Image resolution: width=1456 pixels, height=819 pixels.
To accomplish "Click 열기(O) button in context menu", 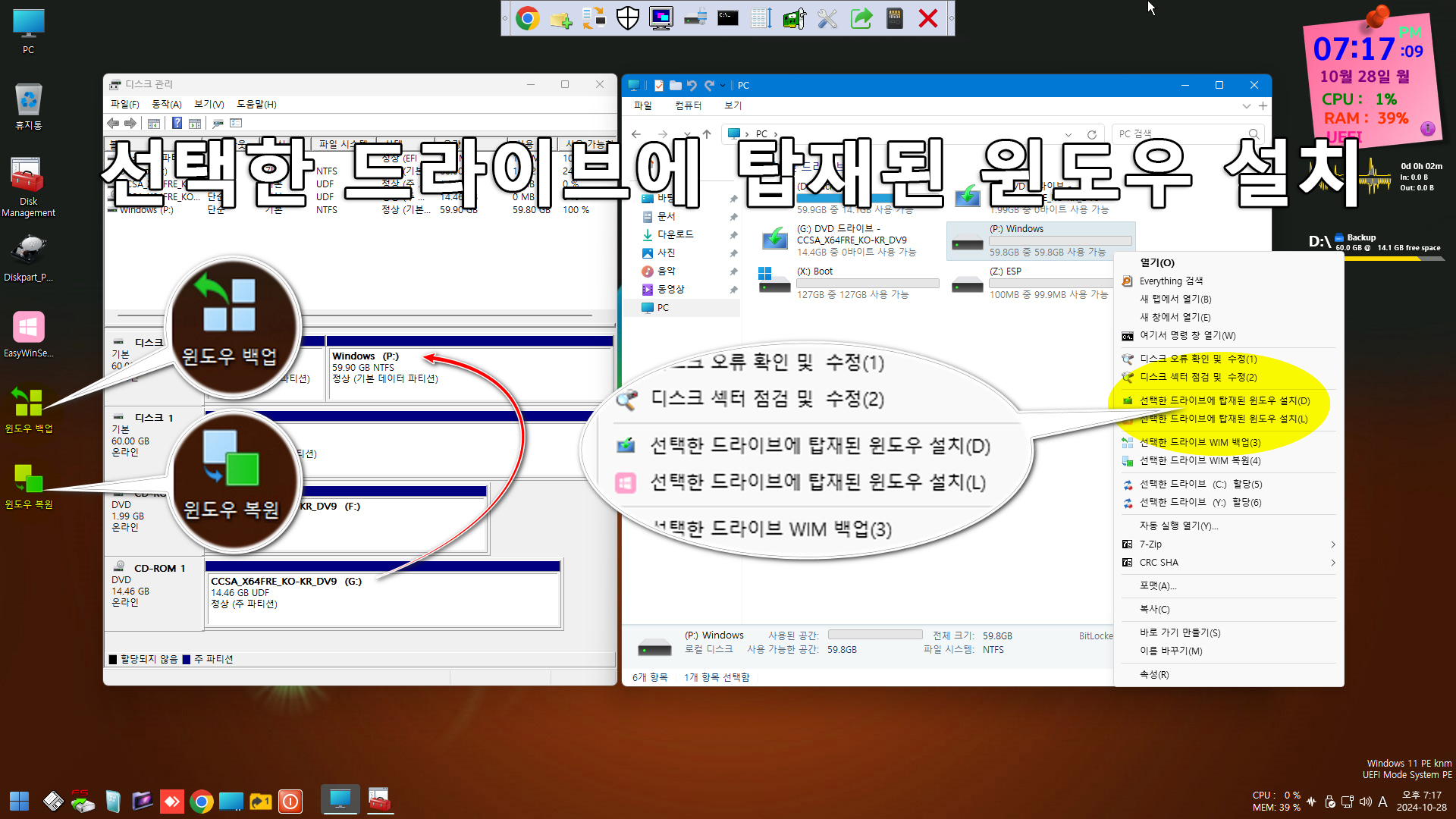I will [1158, 262].
